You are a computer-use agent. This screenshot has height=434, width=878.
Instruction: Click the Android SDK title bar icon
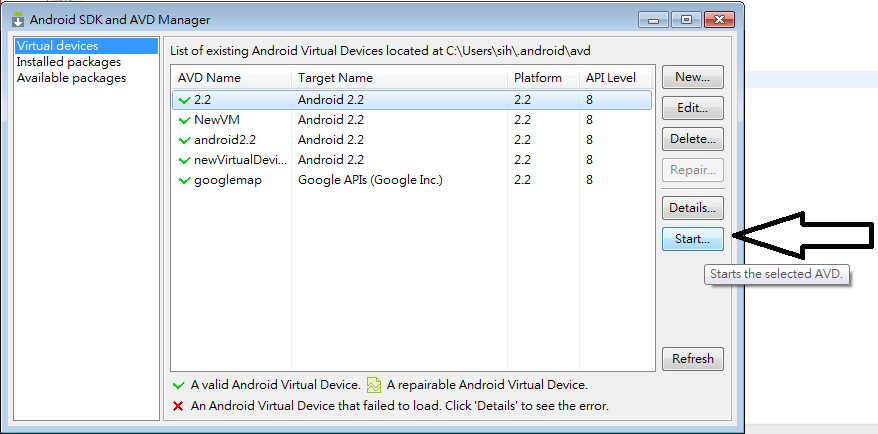18,19
